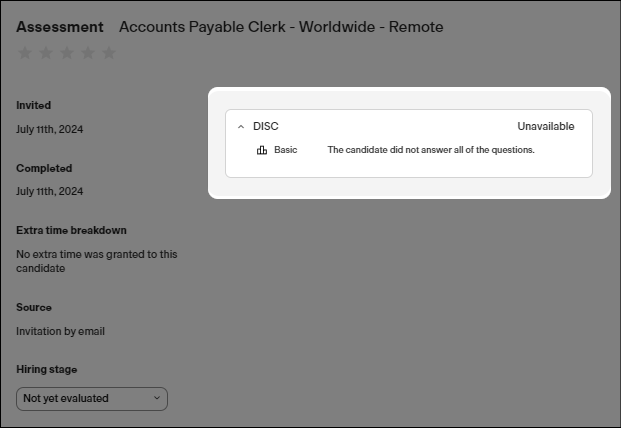
Task: Open the Hiring stage dropdown
Action: 92,398
